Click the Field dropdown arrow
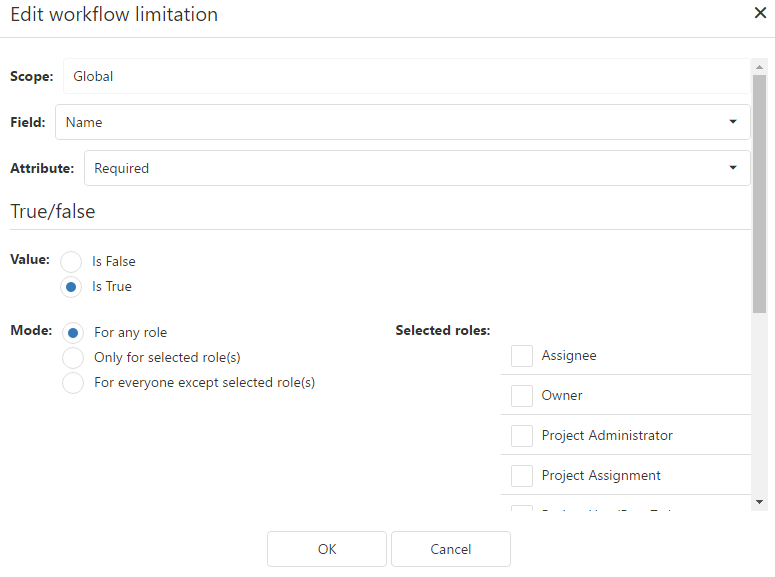The image size is (775, 577). pos(733,122)
